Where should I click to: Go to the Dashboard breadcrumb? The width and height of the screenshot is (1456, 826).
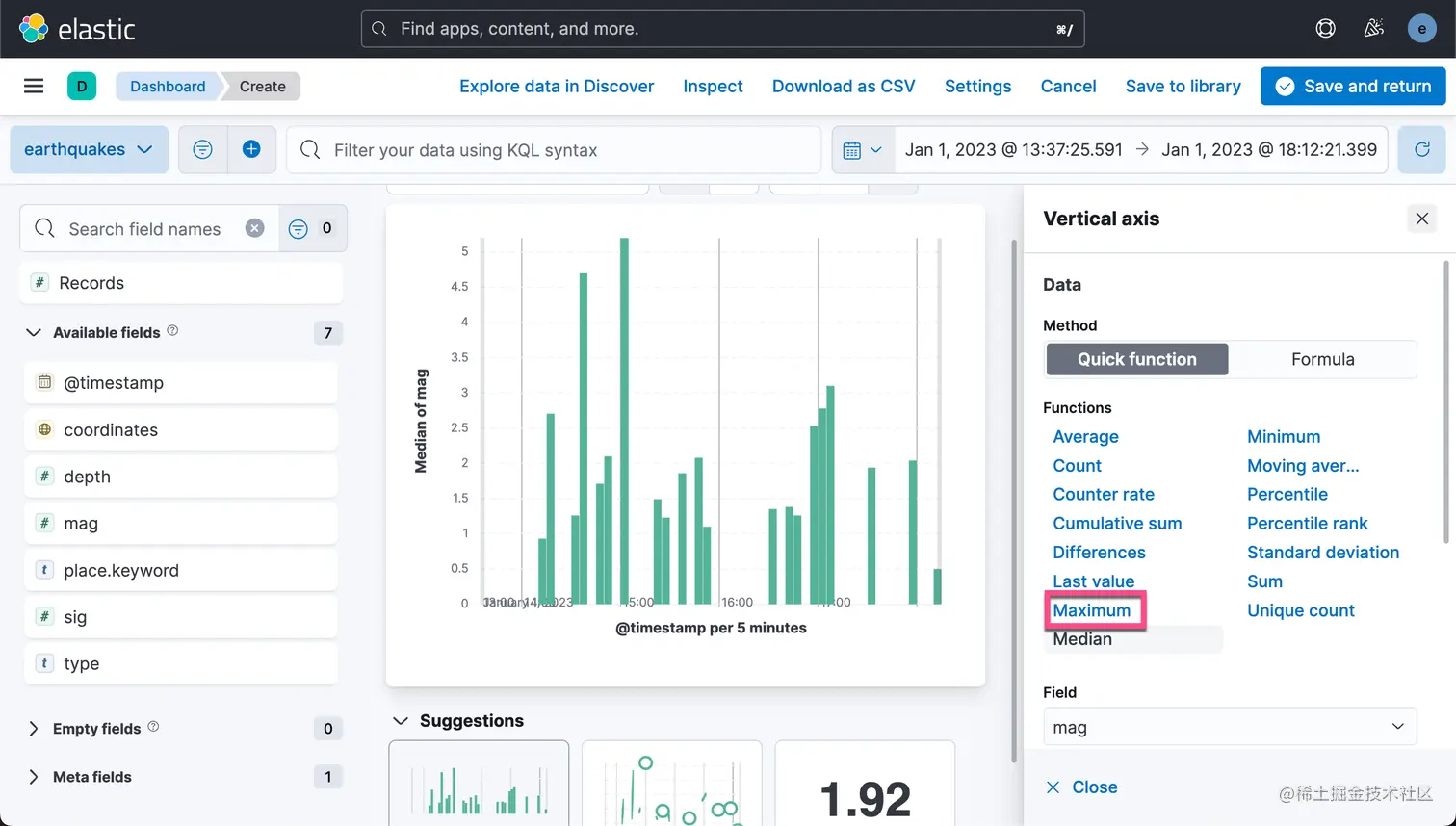168,86
